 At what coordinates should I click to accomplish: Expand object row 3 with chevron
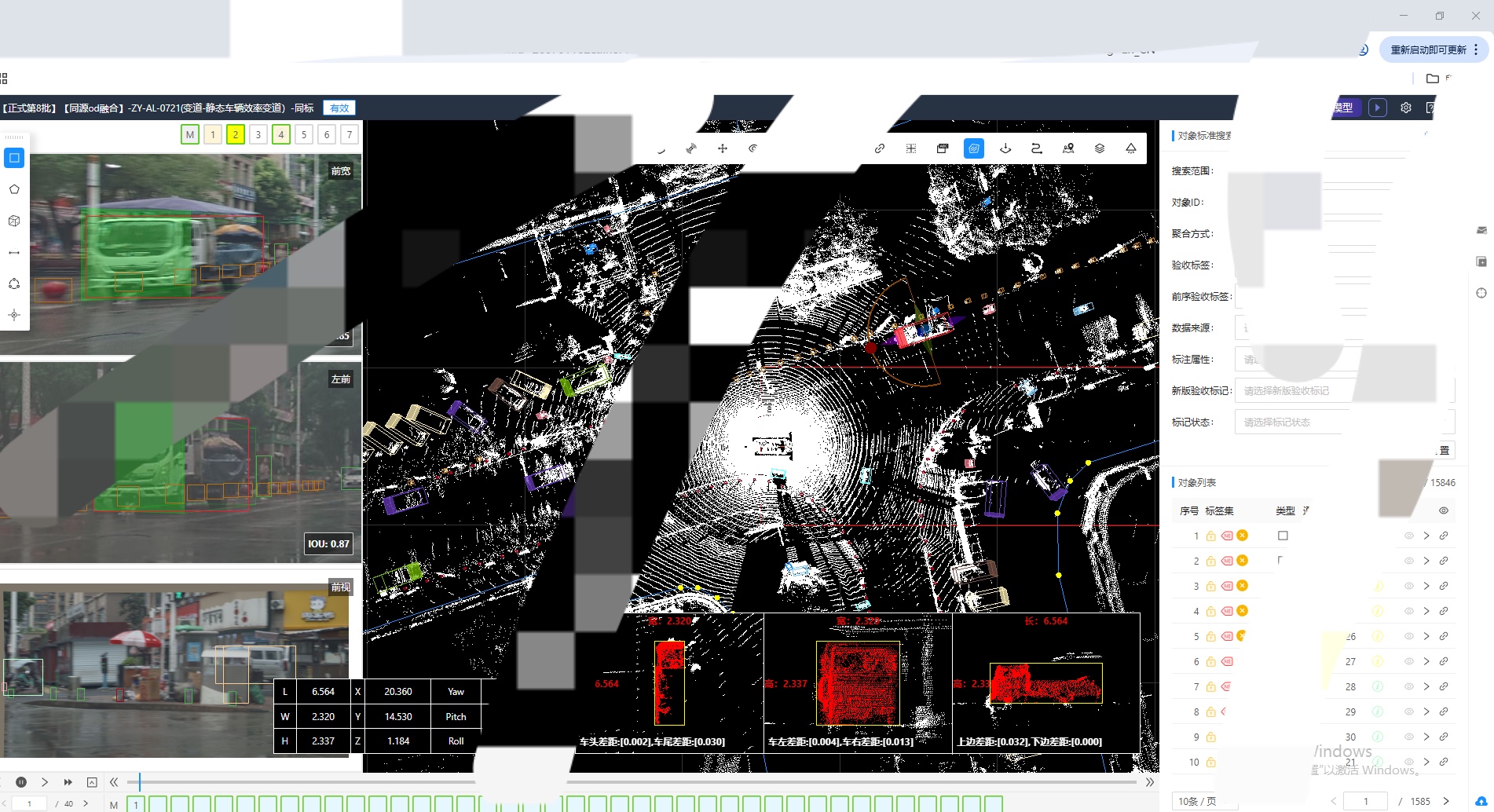click(x=1426, y=586)
